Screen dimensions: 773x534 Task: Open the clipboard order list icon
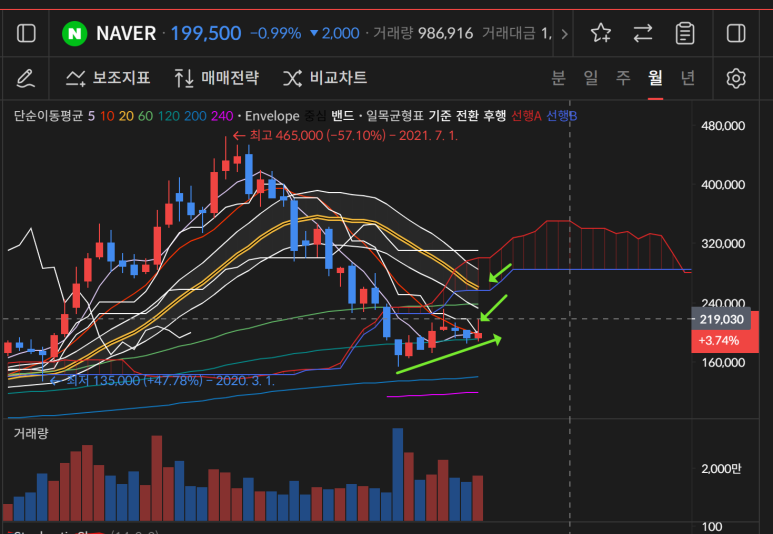685,34
